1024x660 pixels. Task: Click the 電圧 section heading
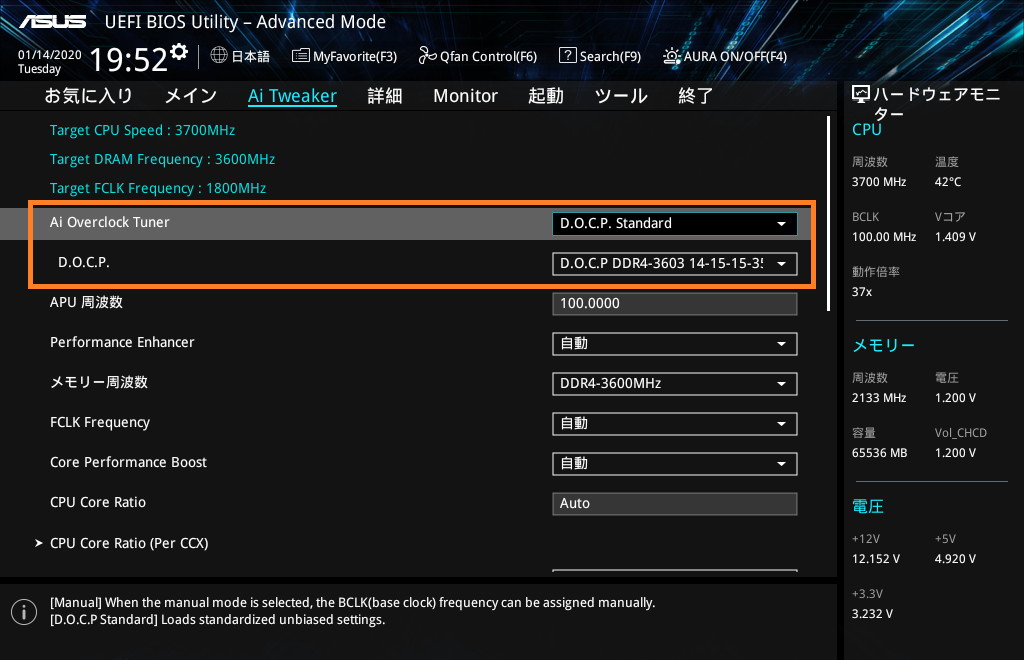tap(868, 507)
